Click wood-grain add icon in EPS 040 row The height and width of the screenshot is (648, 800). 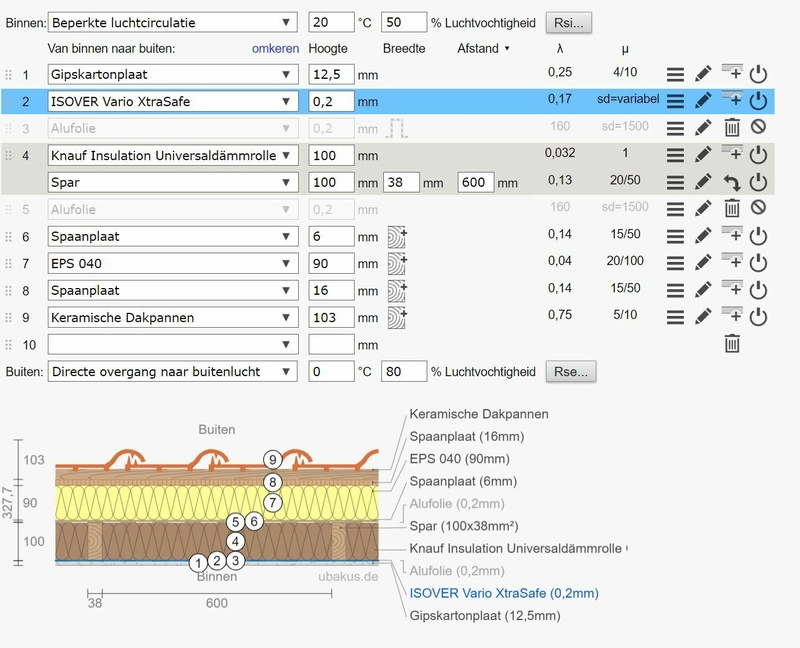pyautogui.click(x=396, y=264)
